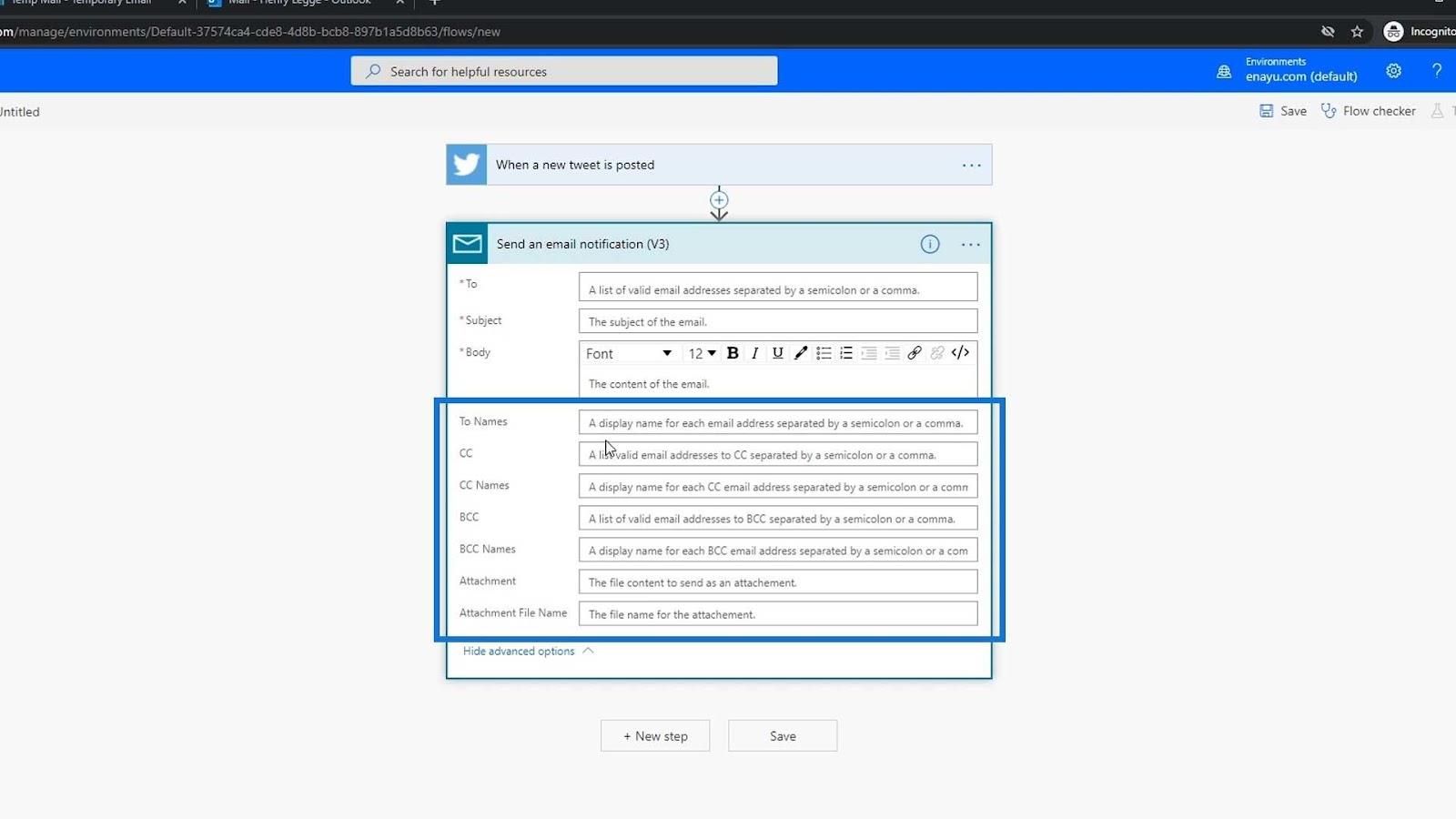Open the text highlight color picker
This screenshot has height=819, width=1456.
click(x=801, y=353)
